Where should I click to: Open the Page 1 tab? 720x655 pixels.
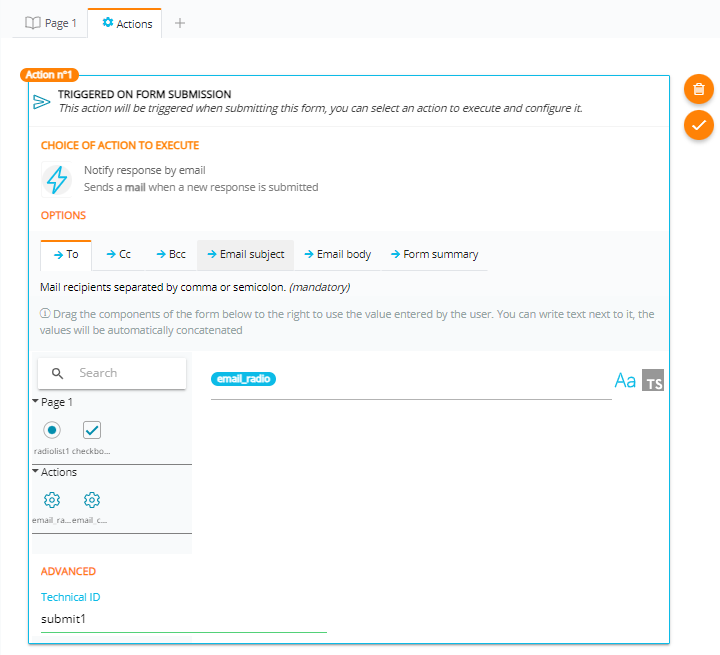tap(51, 23)
